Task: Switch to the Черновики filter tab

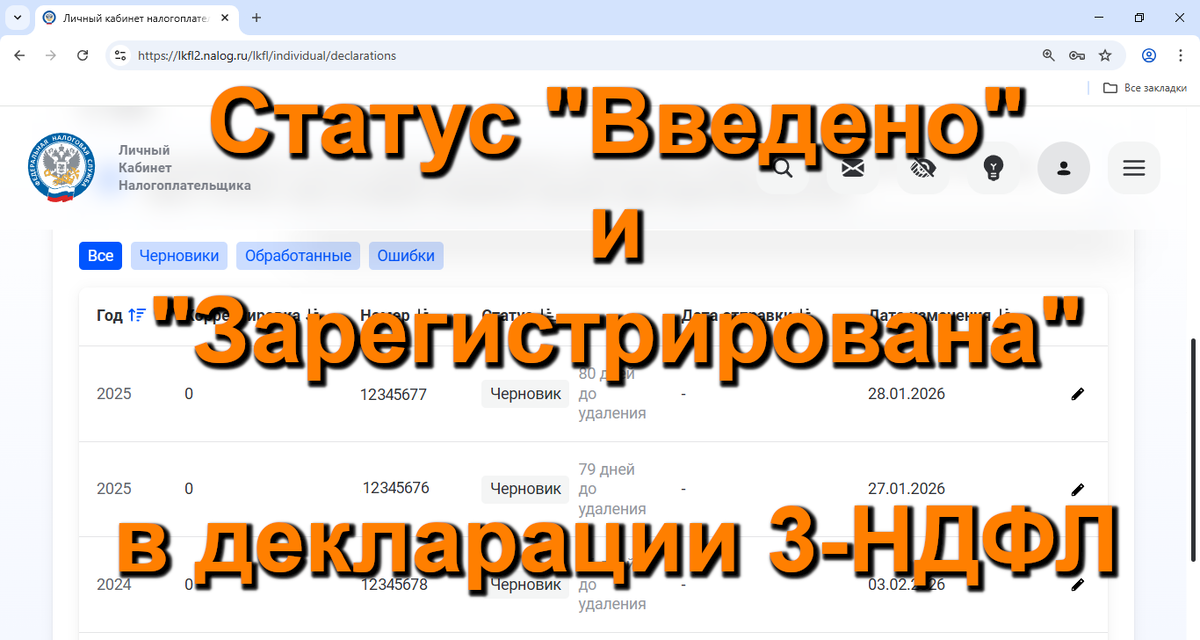Action: pos(178,255)
